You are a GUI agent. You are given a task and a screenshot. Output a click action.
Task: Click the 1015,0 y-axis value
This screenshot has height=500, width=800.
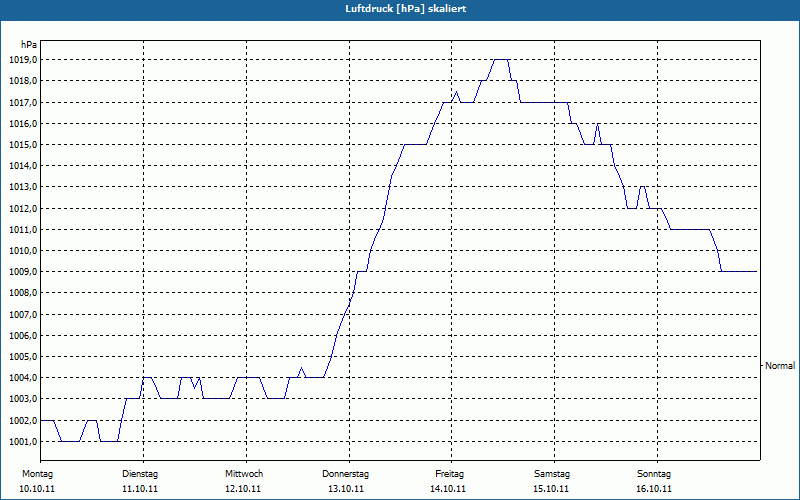[x=23, y=145]
